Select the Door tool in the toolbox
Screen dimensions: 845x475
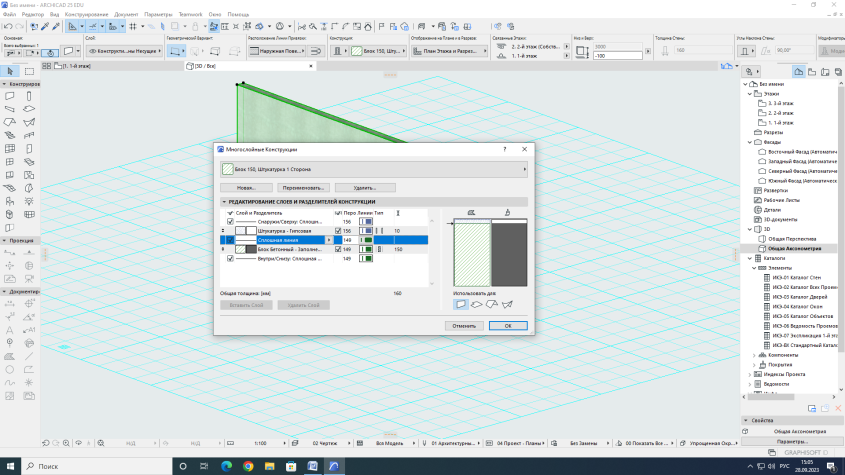pos(29,148)
